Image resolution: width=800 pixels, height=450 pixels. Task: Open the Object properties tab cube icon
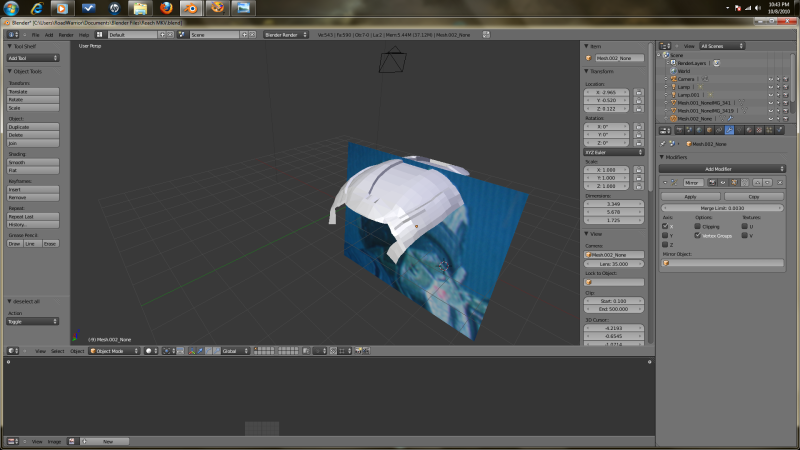709,130
